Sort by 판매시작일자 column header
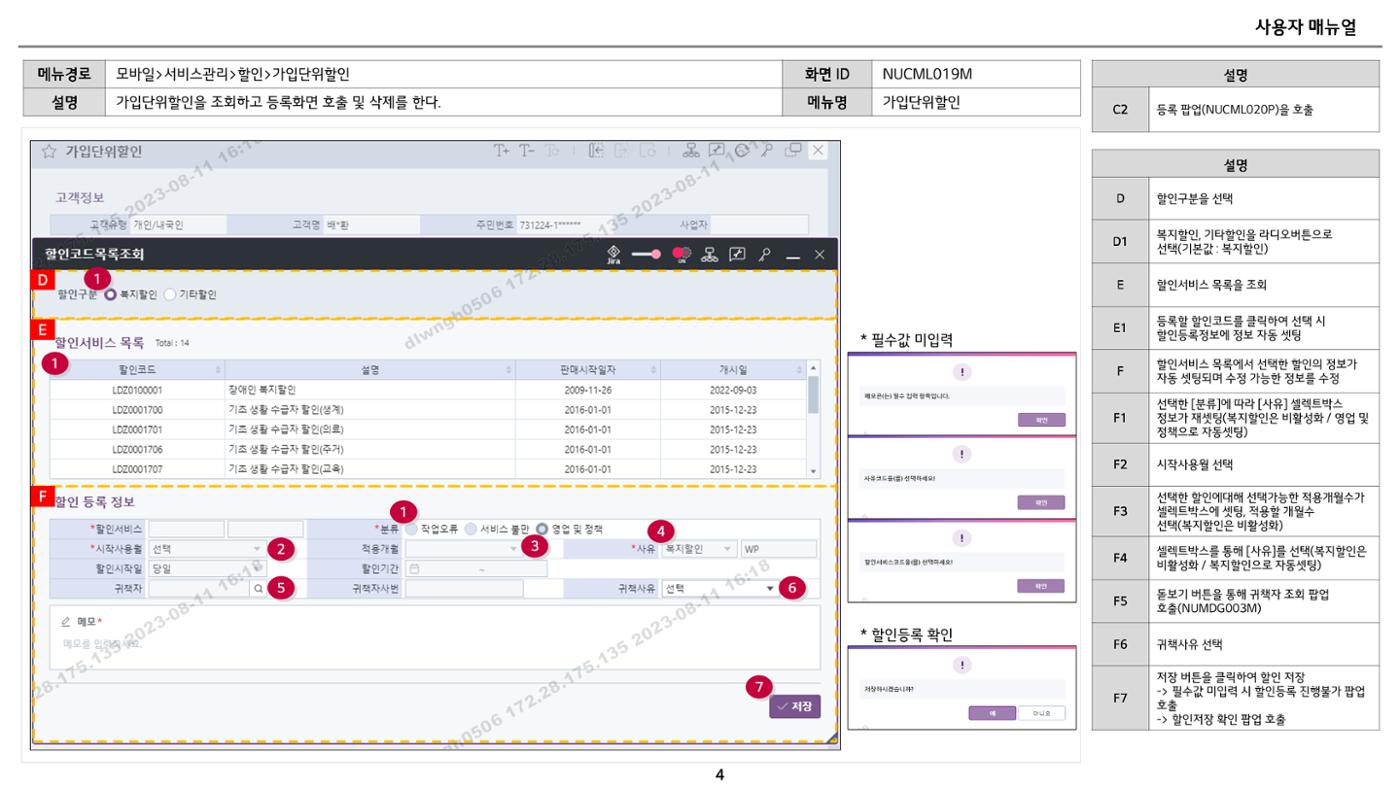 point(590,370)
